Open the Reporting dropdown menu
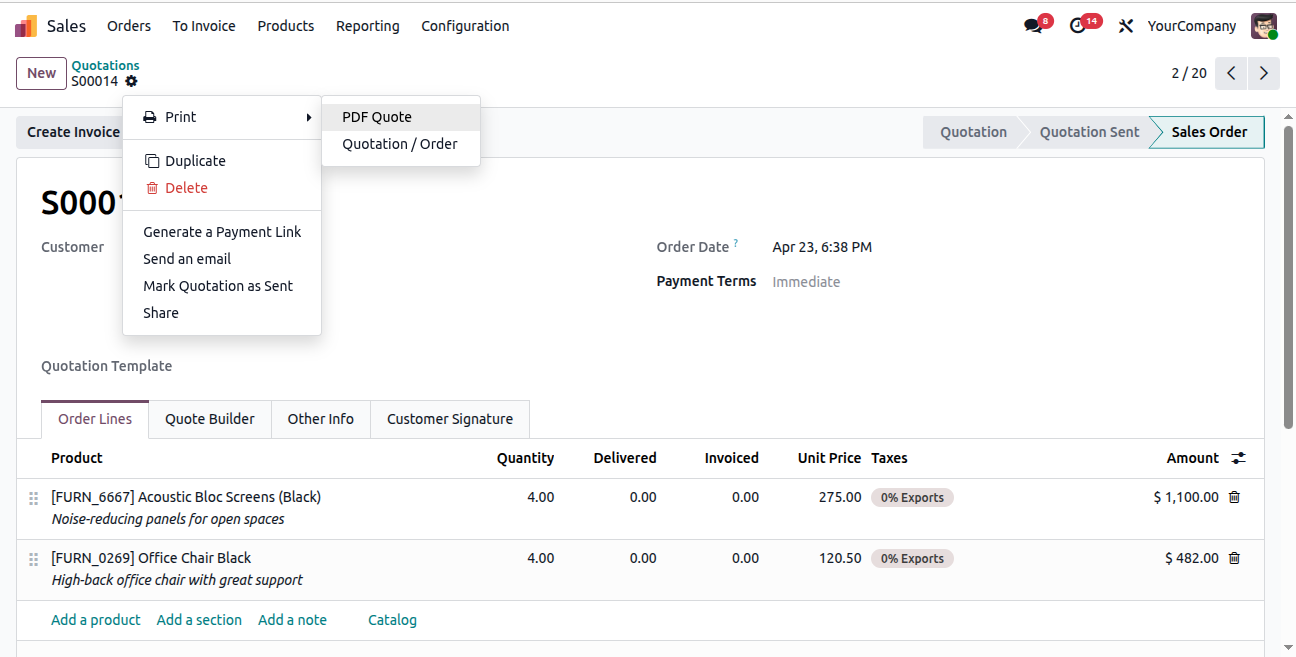 click(368, 26)
